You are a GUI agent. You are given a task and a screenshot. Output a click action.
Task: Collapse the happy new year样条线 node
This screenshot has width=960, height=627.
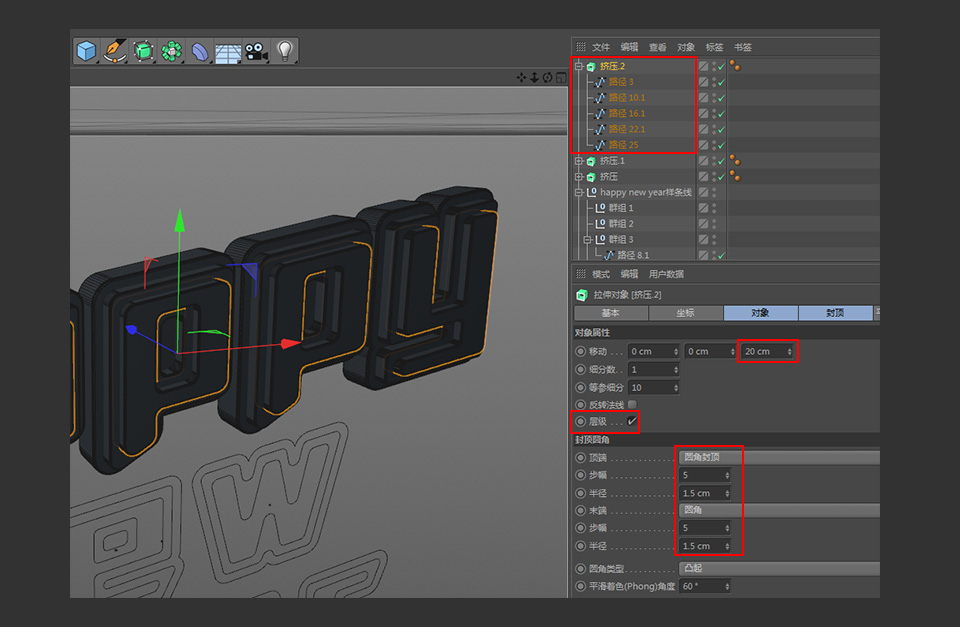[579, 192]
